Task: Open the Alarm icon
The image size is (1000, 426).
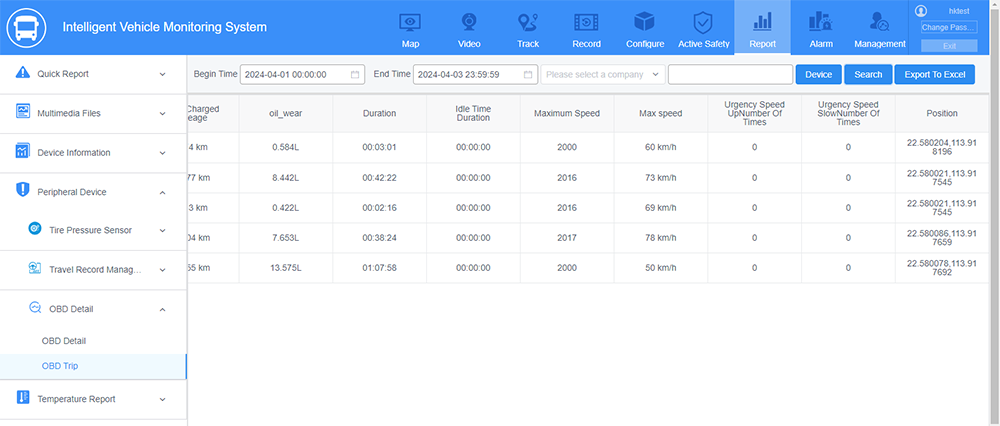Action: (x=820, y=22)
